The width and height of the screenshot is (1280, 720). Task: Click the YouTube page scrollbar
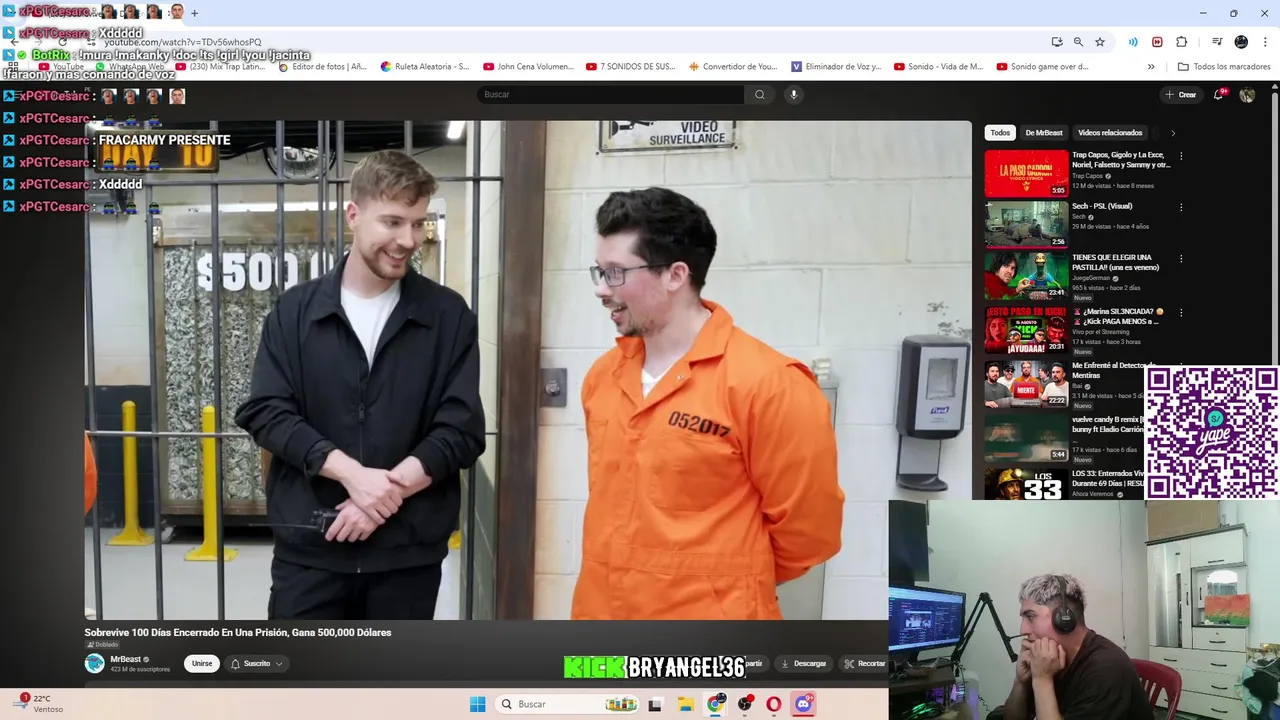tap(1275, 230)
